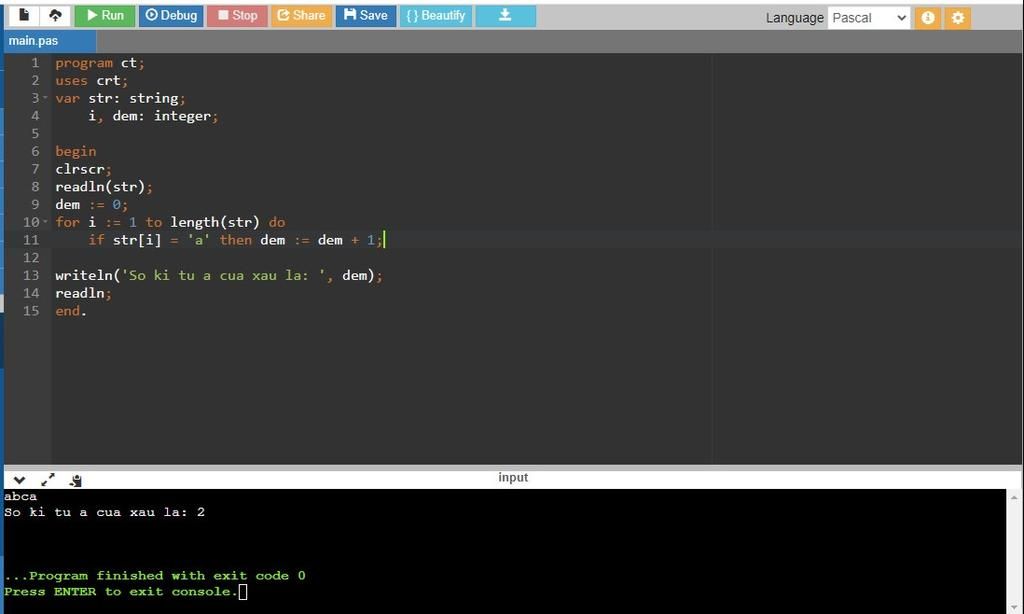Click 'dem := 0;' on line 9

(x=91, y=204)
